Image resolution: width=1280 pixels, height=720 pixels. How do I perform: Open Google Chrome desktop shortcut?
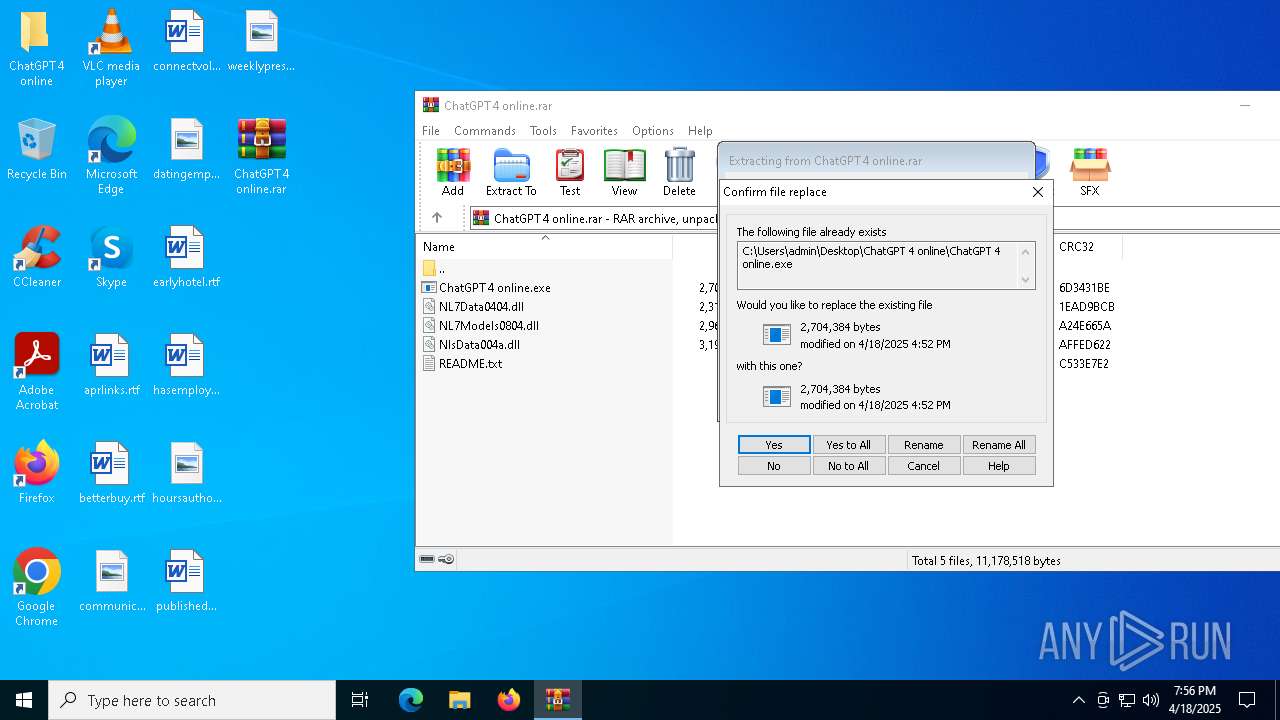pyautogui.click(x=36, y=589)
